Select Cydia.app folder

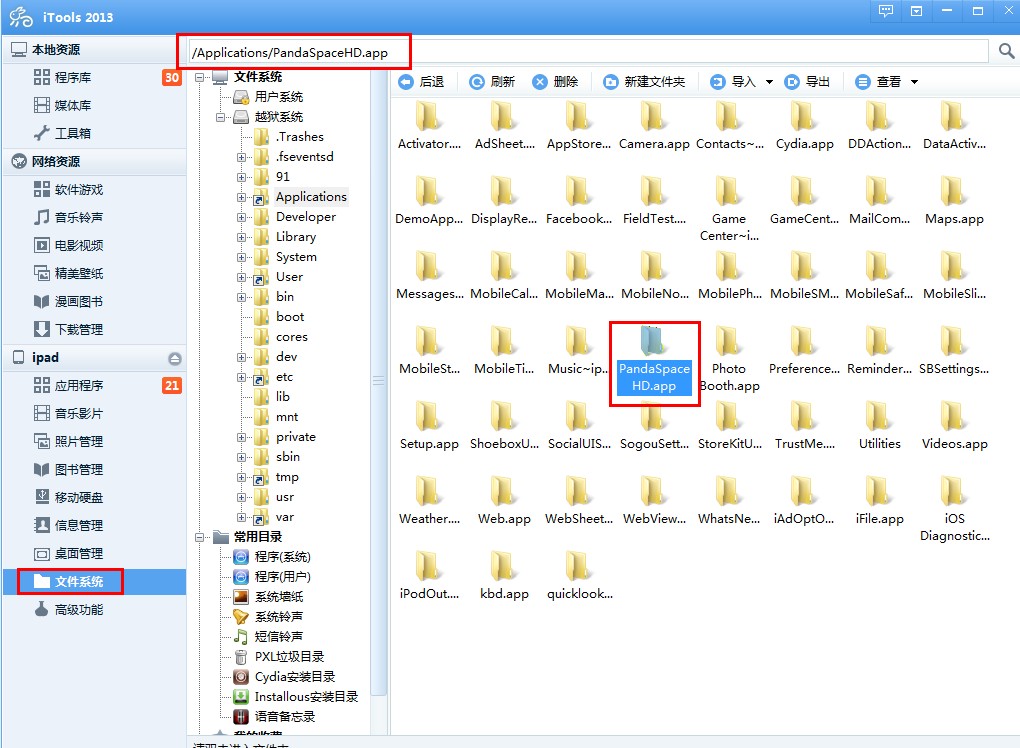(804, 127)
